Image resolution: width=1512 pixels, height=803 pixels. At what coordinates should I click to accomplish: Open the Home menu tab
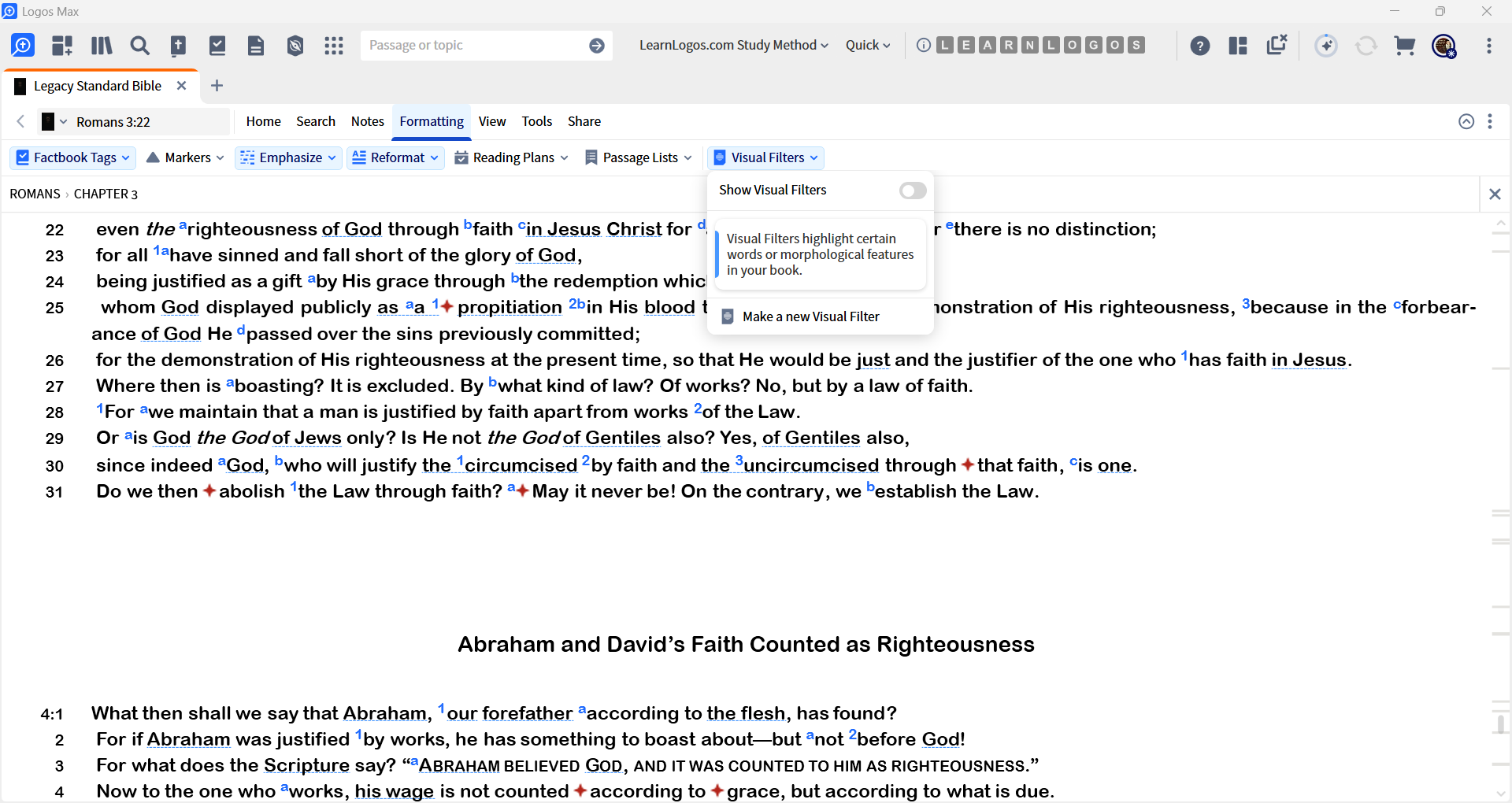click(x=263, y=121)
